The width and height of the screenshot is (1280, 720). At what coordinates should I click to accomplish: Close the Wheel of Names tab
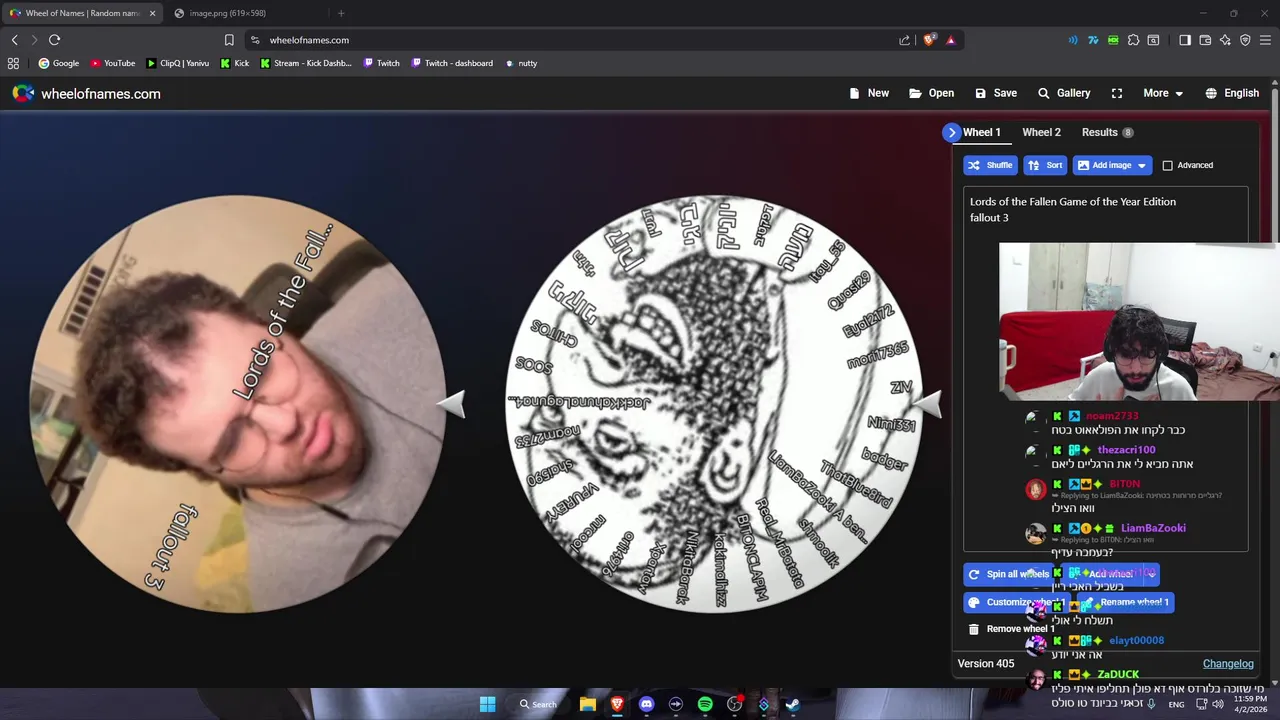(x=152, y=13)
